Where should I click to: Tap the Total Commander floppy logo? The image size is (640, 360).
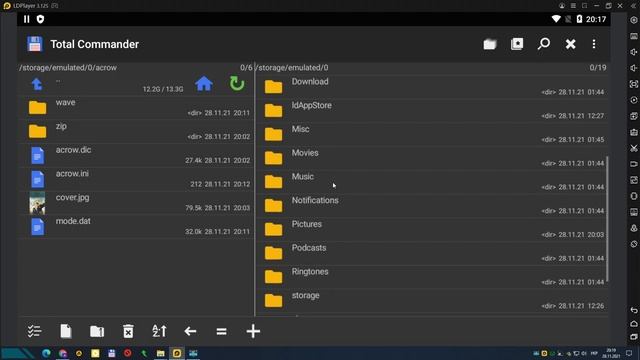pyautogui.click(x=35, y=44)
